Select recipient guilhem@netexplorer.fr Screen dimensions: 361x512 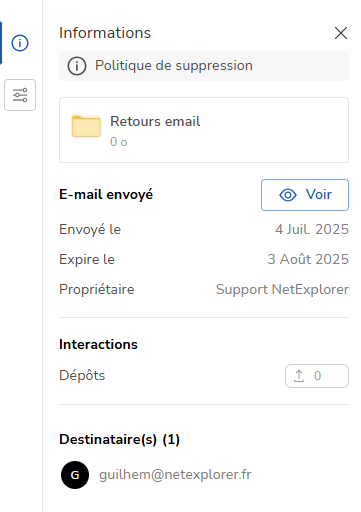(175, 475)
